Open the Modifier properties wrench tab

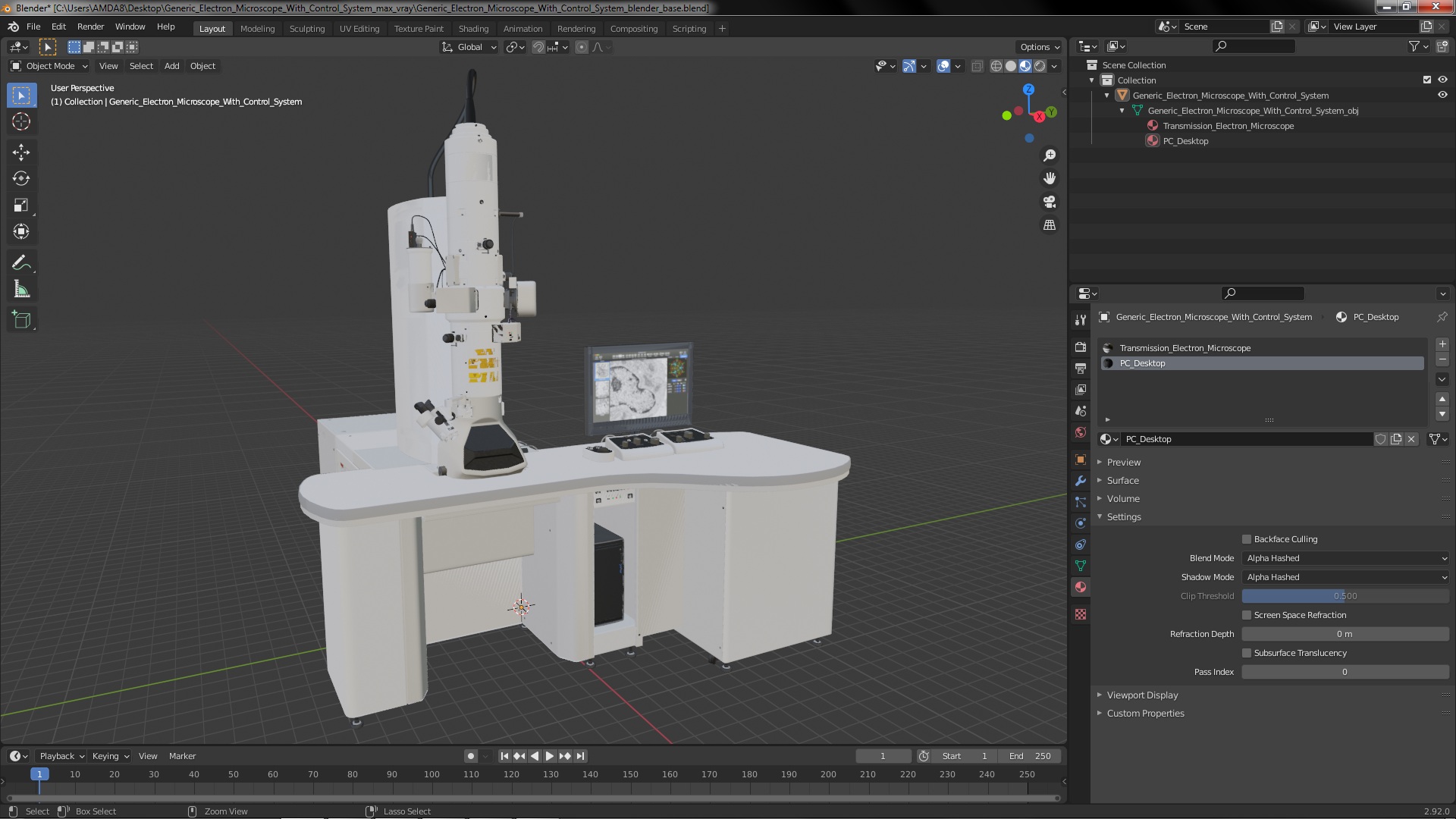click(1081, 481)
